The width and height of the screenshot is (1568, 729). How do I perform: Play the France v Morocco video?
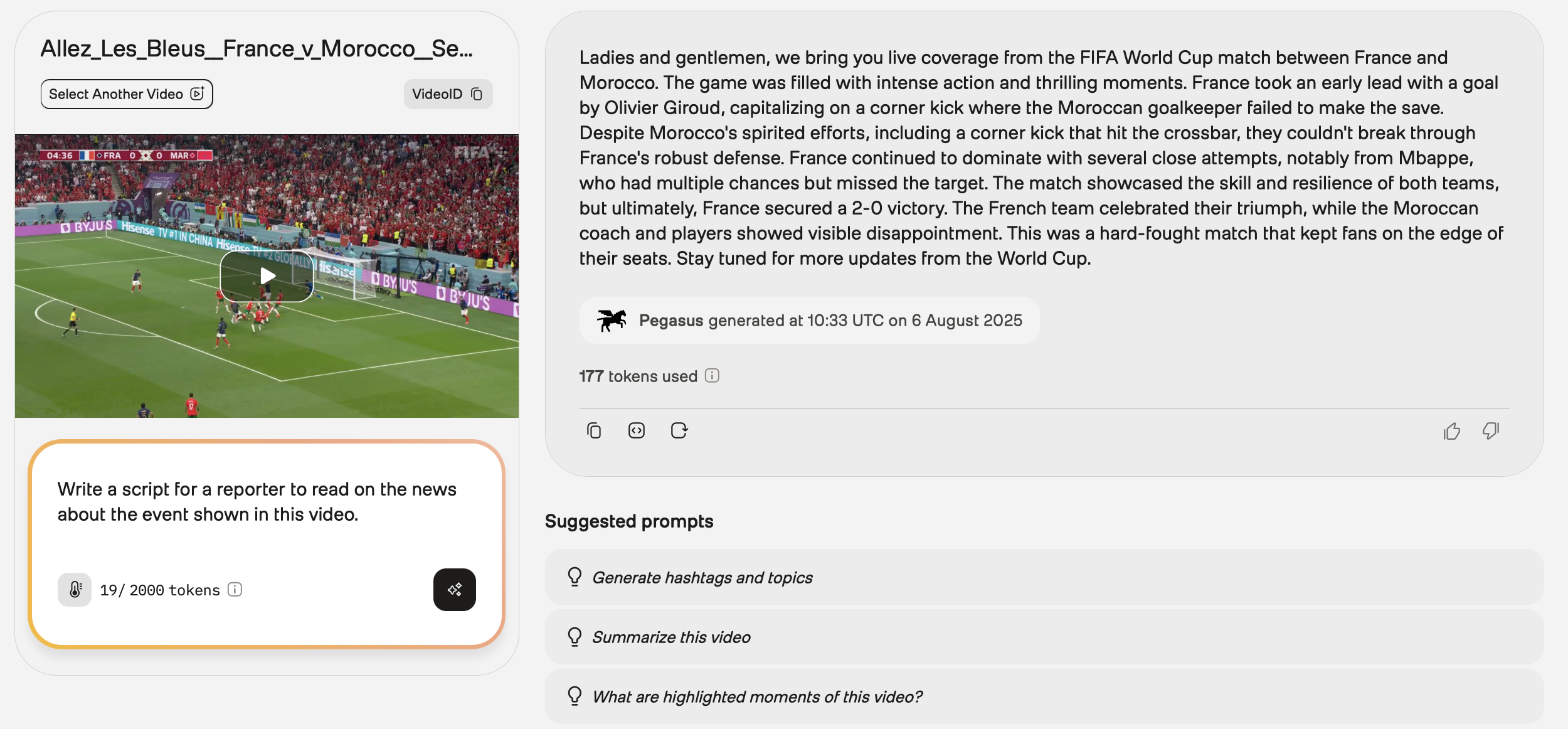click(x=267, y=276)
